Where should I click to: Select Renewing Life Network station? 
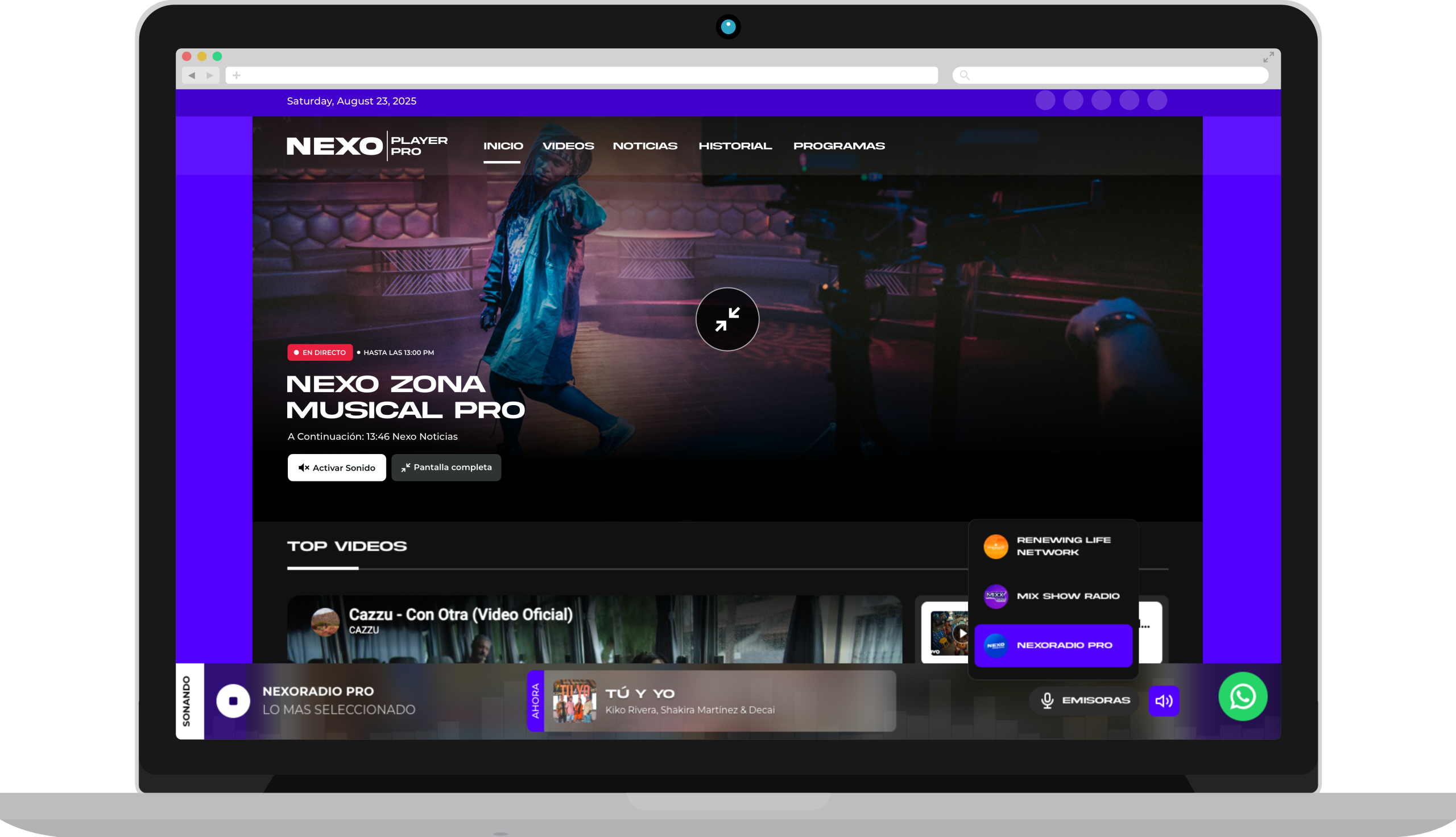point(1053,546)
